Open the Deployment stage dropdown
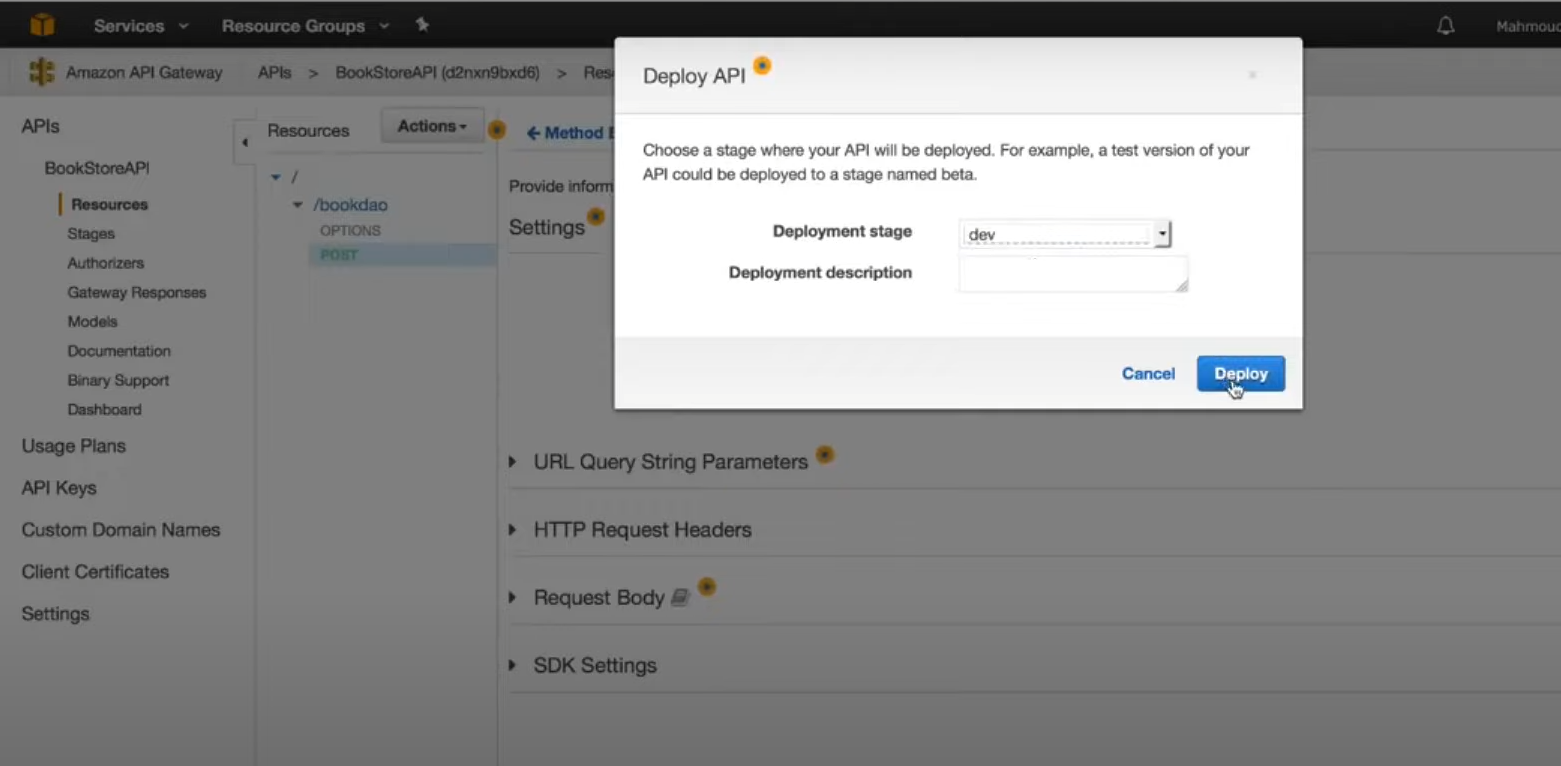This screenshot has width=1561, height=766. click(x=1065, y=235)
